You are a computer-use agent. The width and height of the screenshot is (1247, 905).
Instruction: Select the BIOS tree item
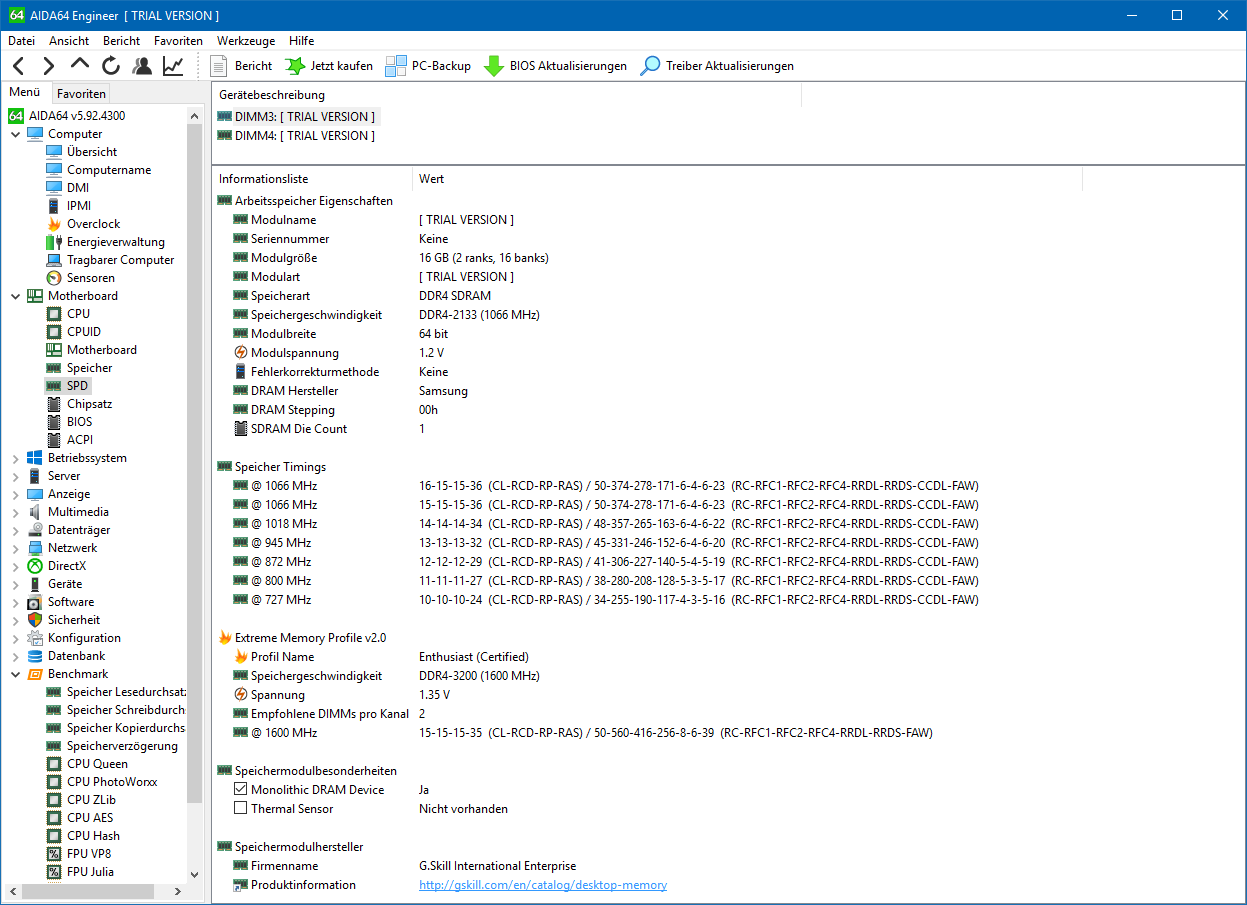[x=80, y=422]
